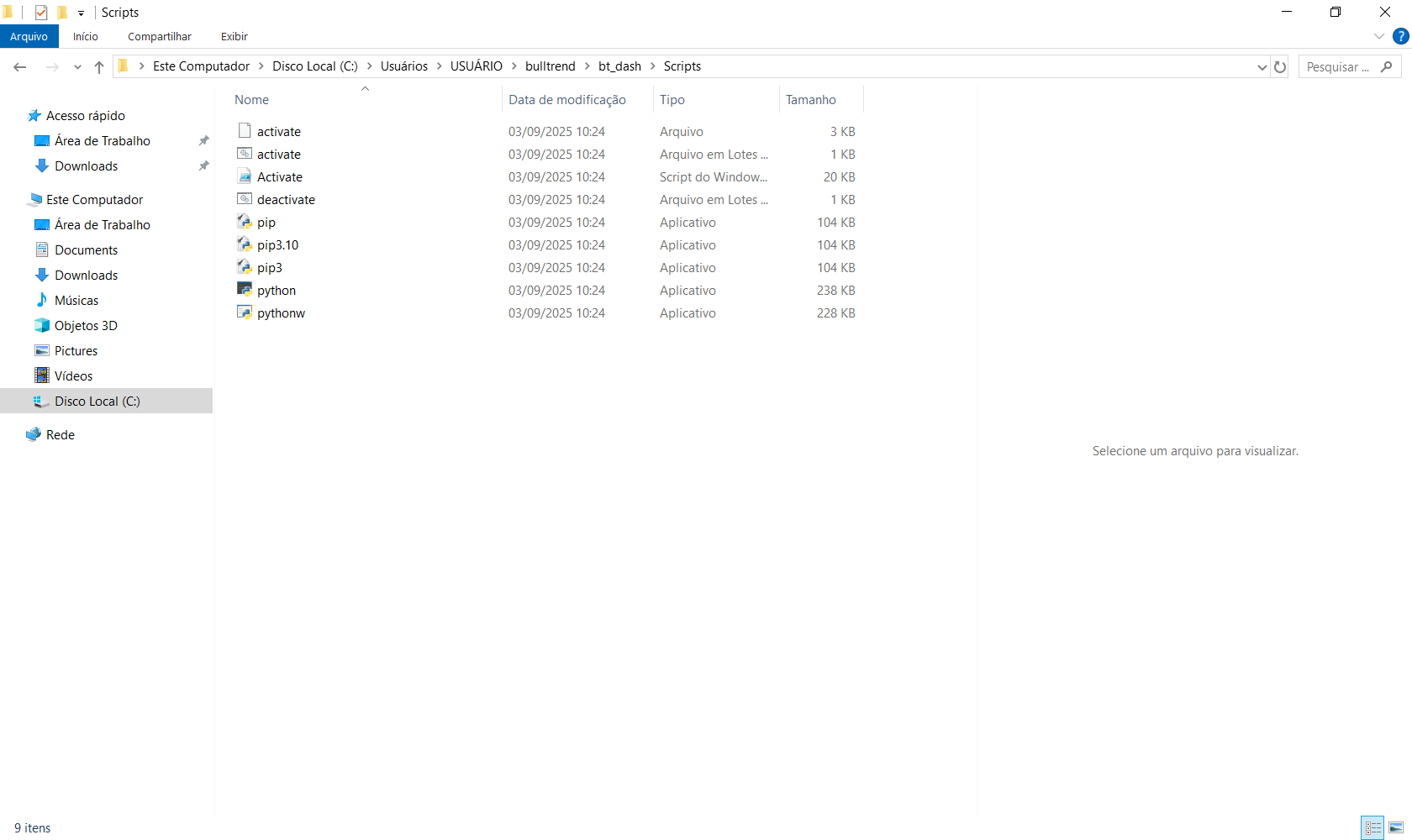Select the Activate PowerShell script icon
The image size is (1412, 840).
click(245, 176)
